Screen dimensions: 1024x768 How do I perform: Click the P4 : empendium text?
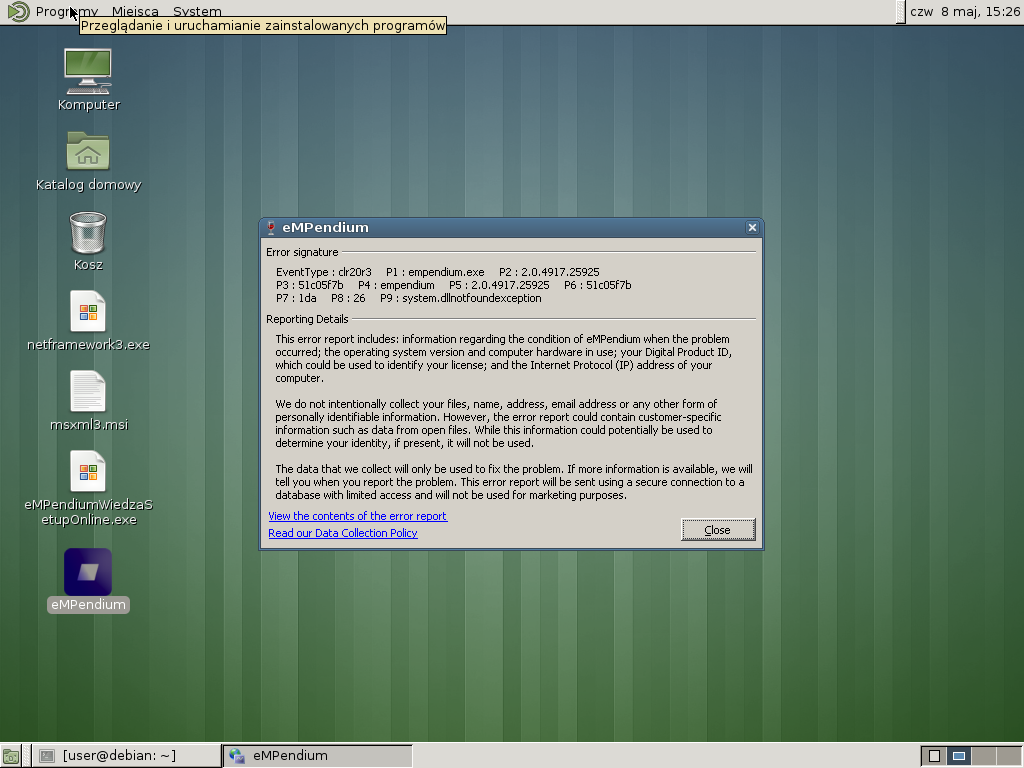[396, 285]
